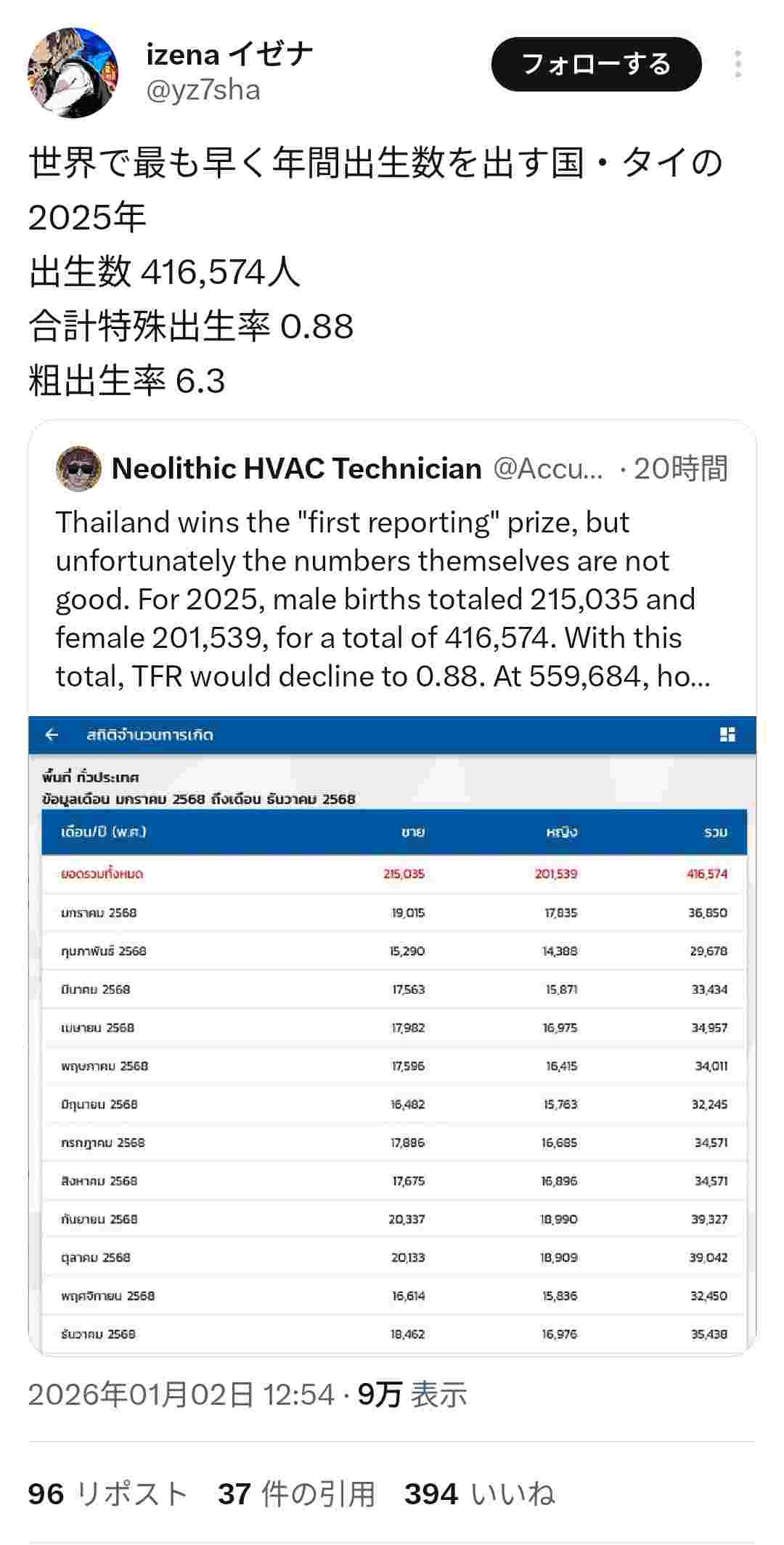The height and width of the screenshot is (1545, 784).
Task: Click izena's profile avatar
Action: click(x=73, y=73)
